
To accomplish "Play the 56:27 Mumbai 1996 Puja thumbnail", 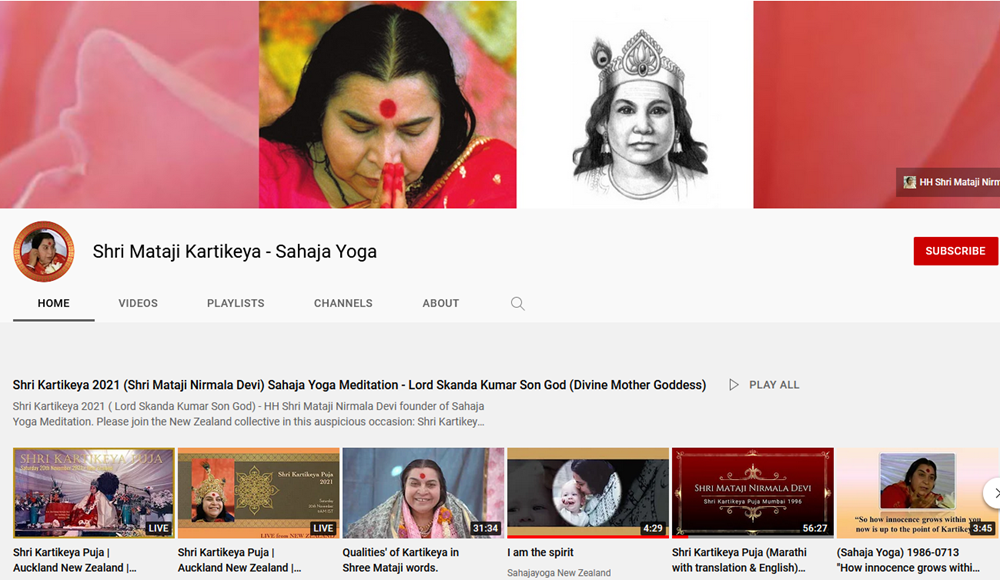I will click(752, 492).
